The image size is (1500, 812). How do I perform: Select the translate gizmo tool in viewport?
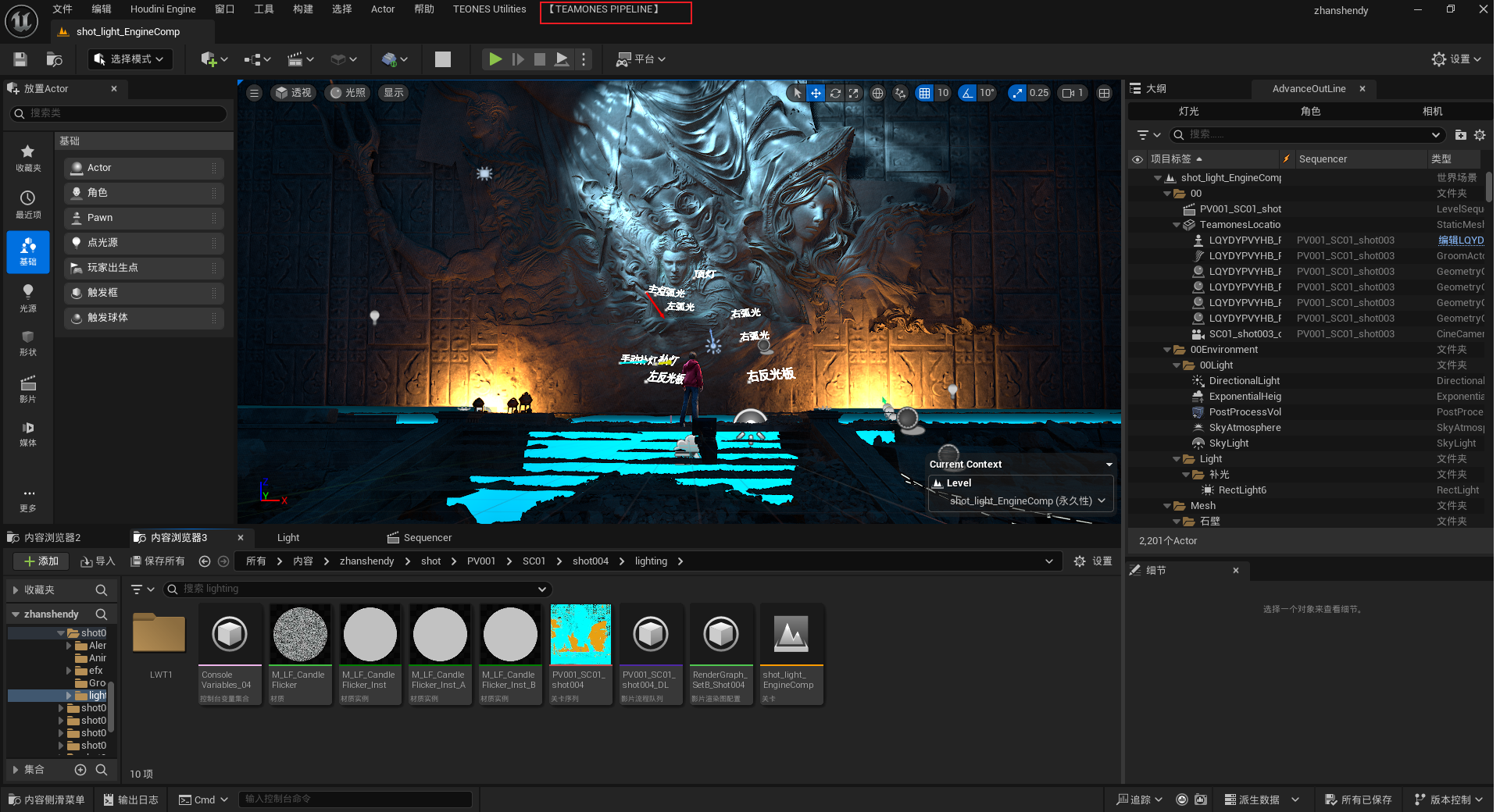pos(816,93)
